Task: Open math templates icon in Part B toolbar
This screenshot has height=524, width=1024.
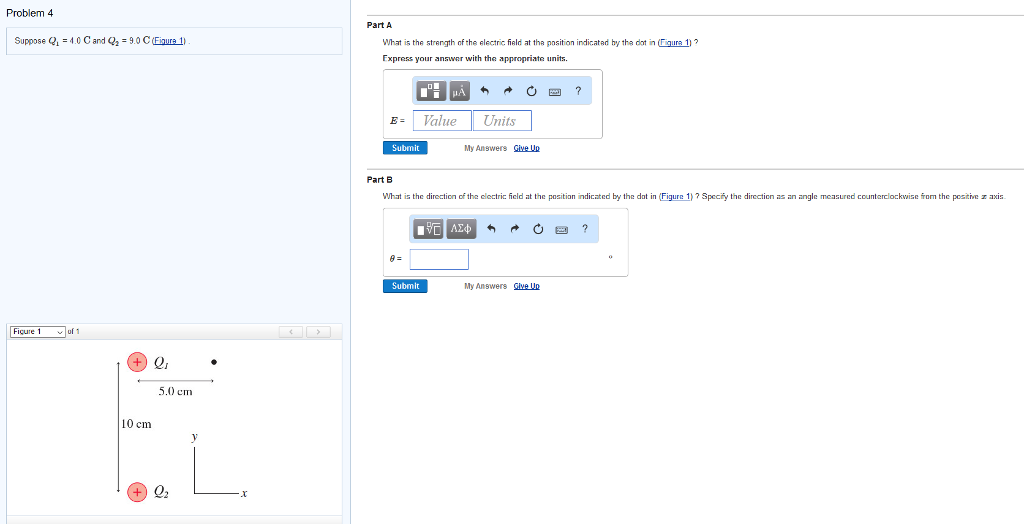Action: 429,229
